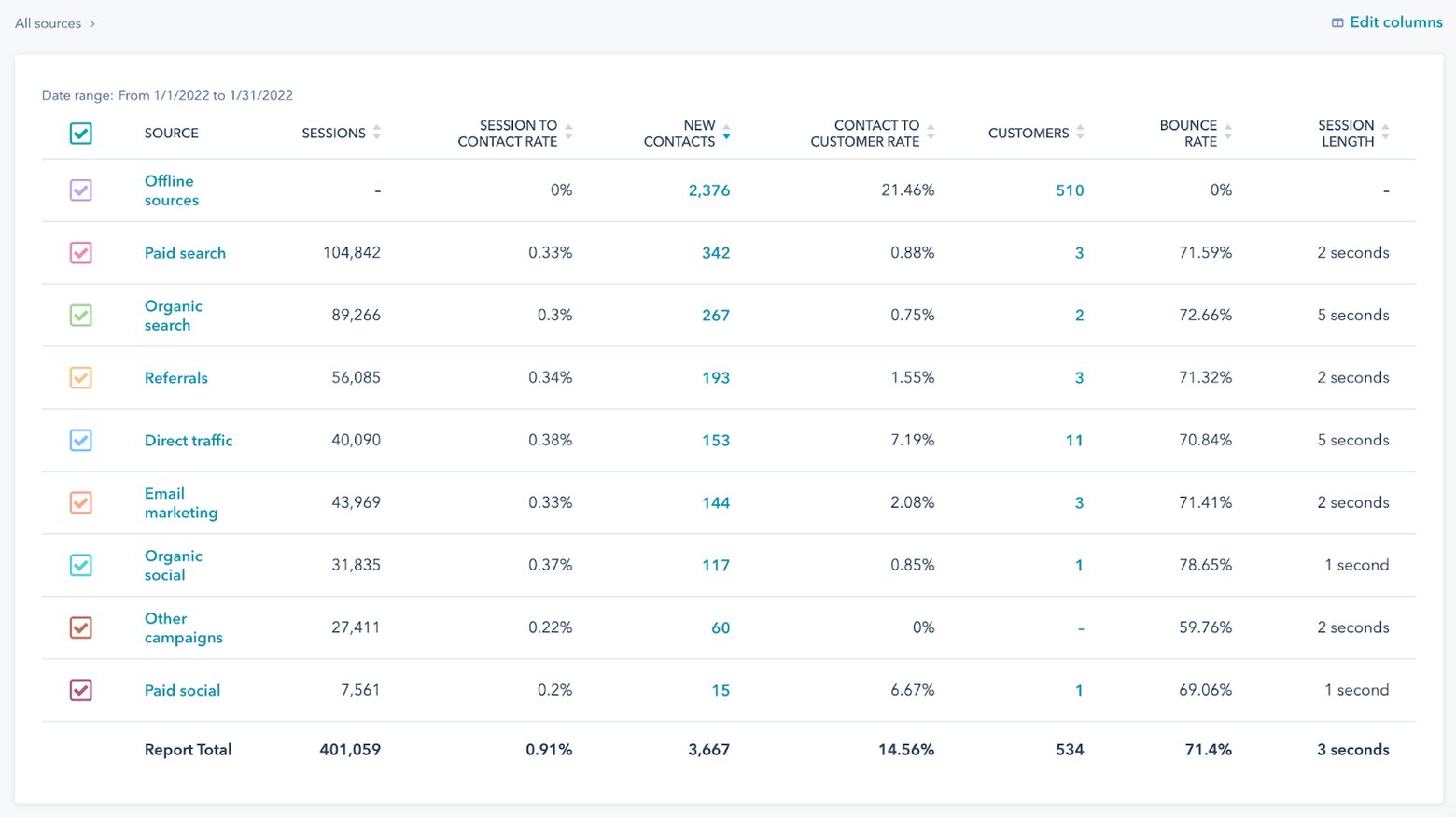
Task: Sort by Contact to Customer Rate
Action: 931,133
